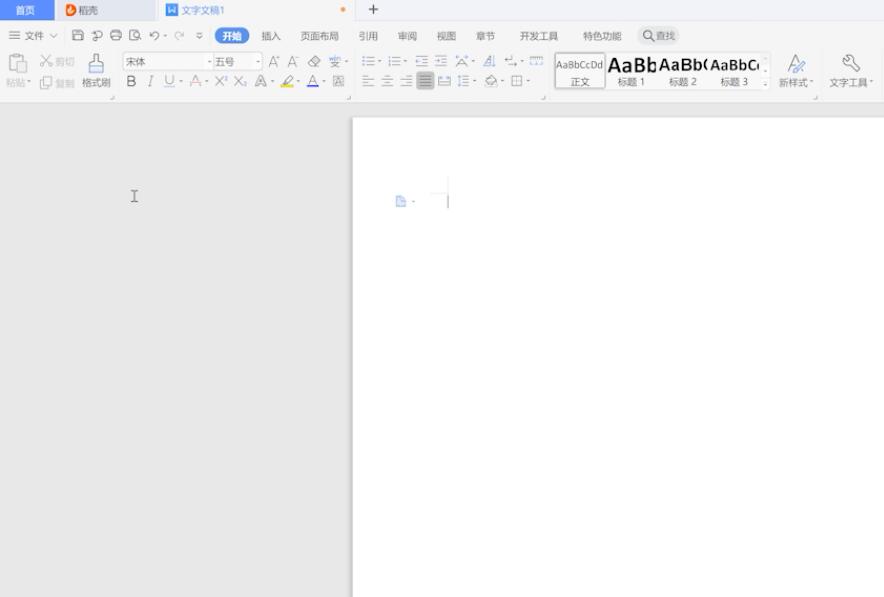Add a new document tab with plus
Screen dimensions: 884x597
pos(373,10)
